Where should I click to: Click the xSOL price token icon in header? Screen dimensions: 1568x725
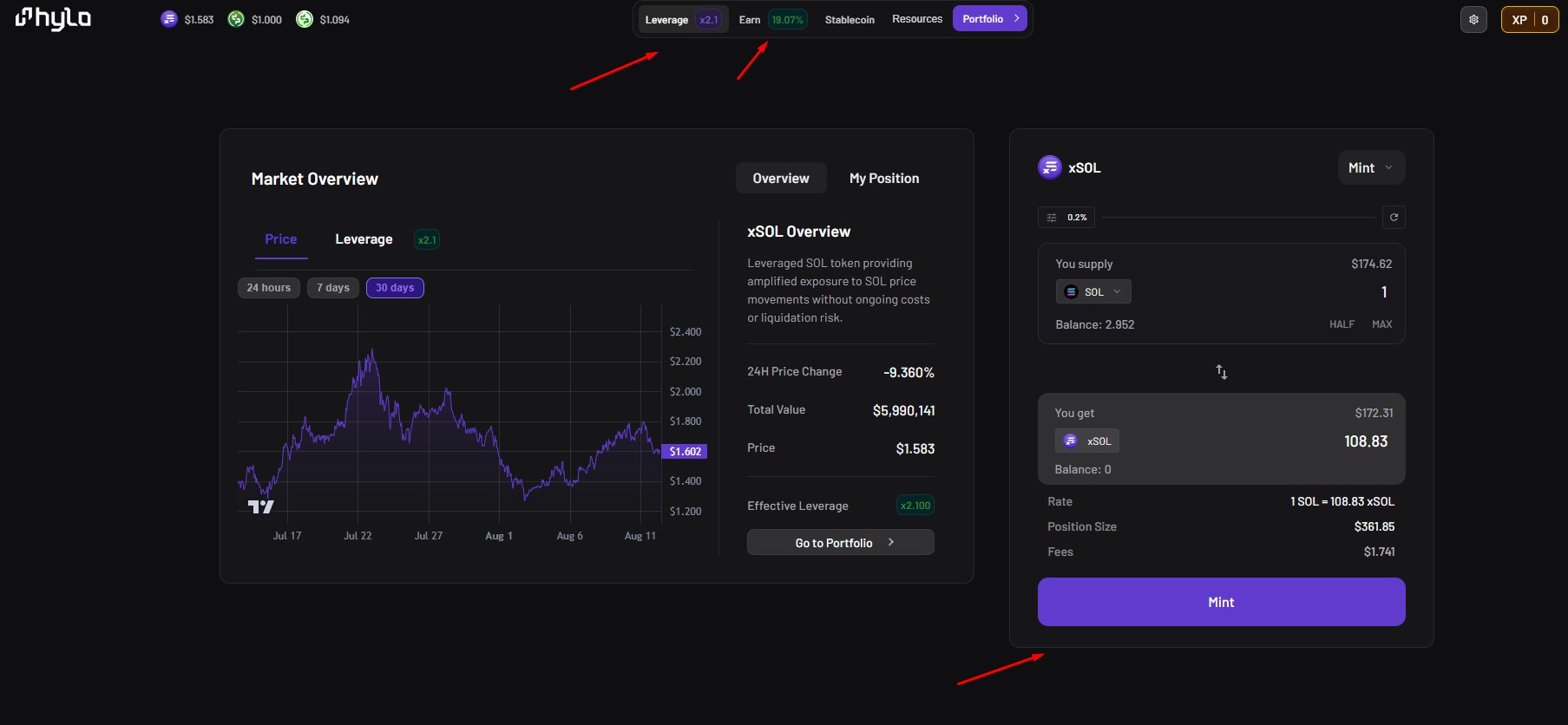point(169,19)
